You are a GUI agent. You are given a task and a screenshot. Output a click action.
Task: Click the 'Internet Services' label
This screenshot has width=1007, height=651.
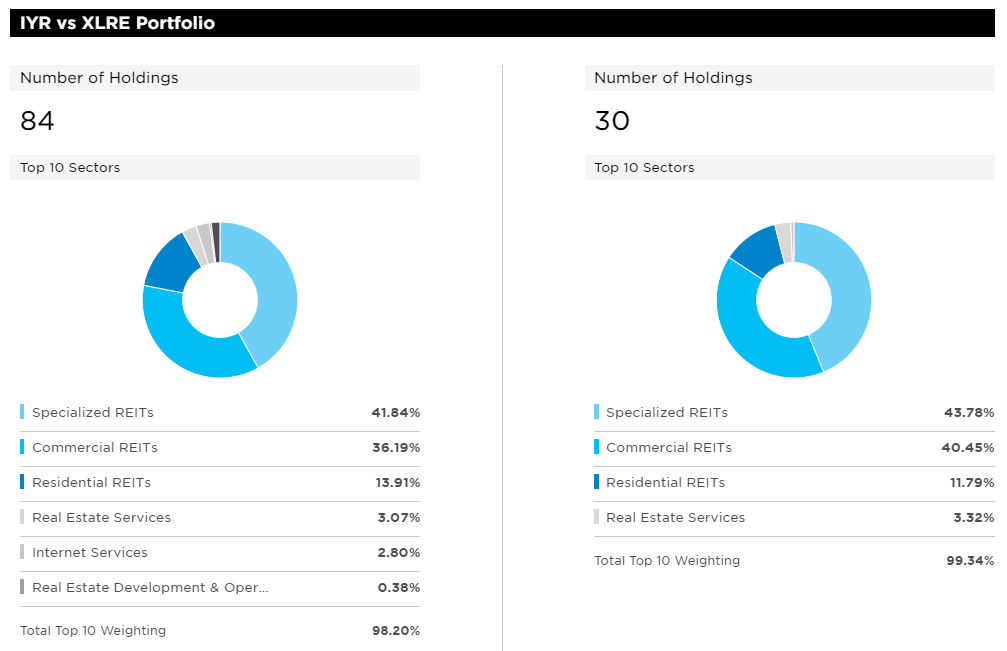click(x=90, y=552)
